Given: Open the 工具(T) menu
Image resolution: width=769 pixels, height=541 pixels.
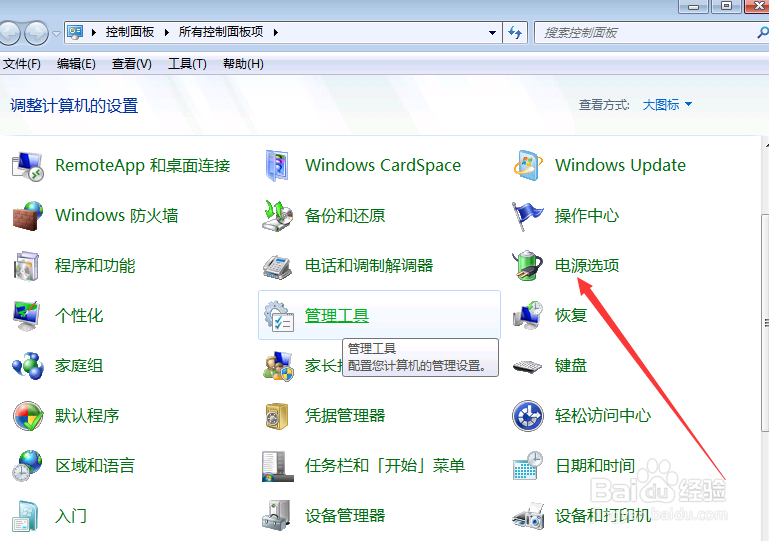Looking at the screenshot, I should pos(187,64).
